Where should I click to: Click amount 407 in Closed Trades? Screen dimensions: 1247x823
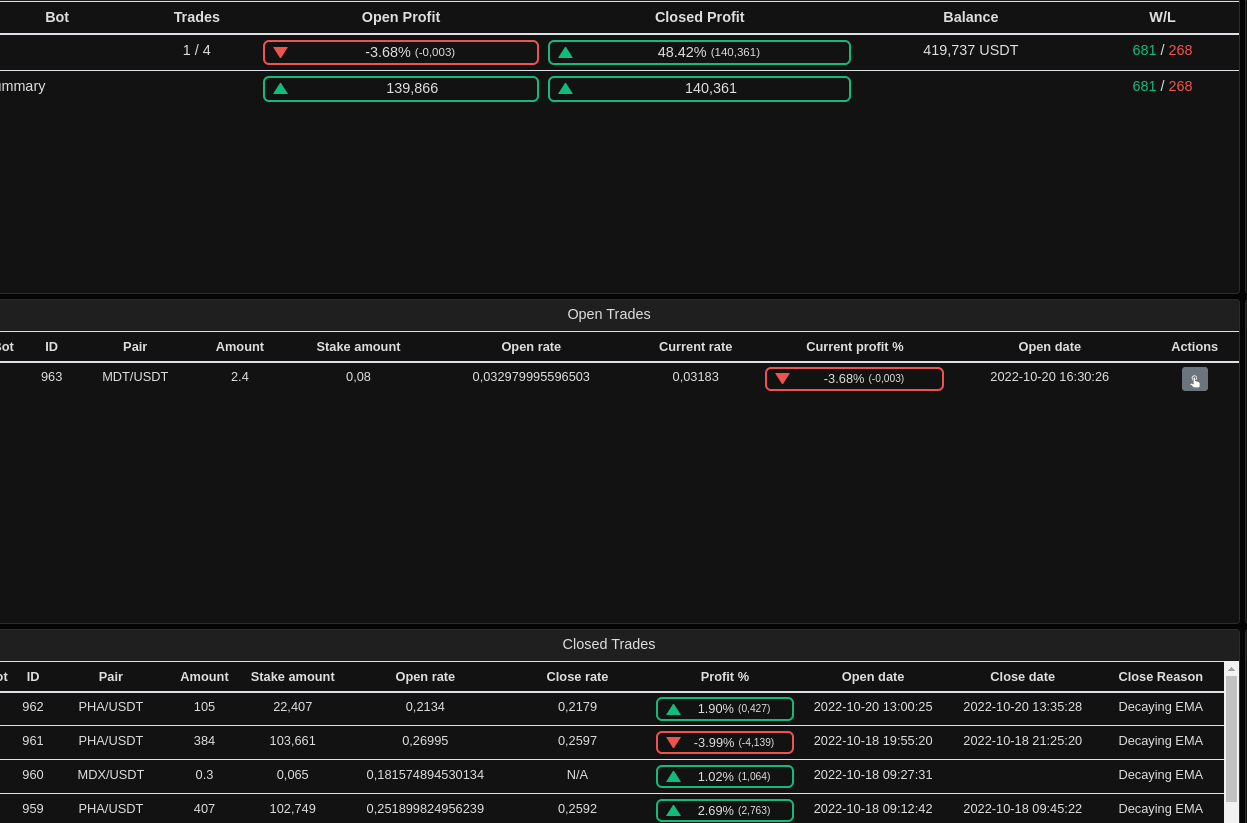coord(204,809)
